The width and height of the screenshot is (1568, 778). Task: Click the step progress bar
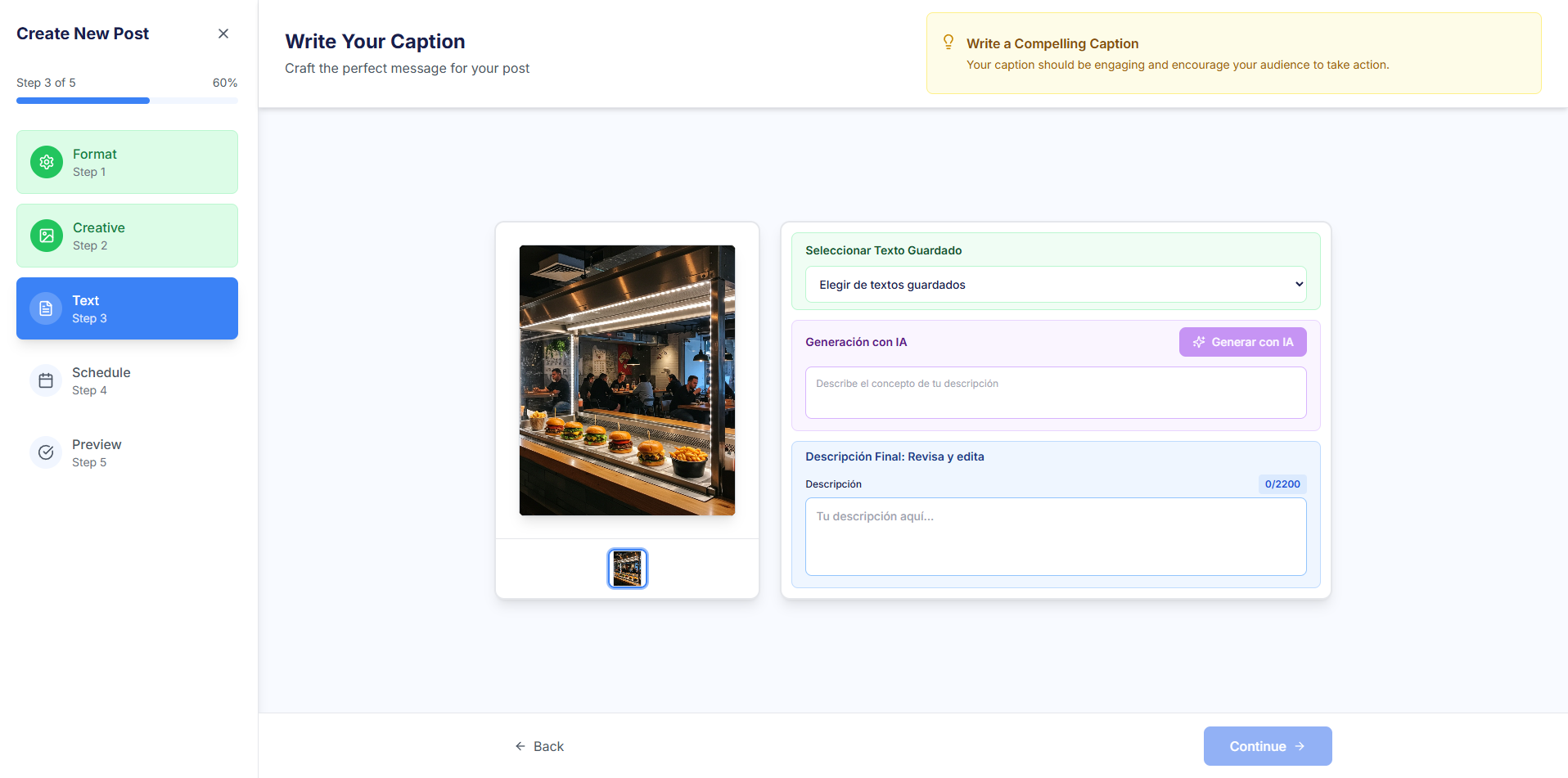click(x=127, y=101)
